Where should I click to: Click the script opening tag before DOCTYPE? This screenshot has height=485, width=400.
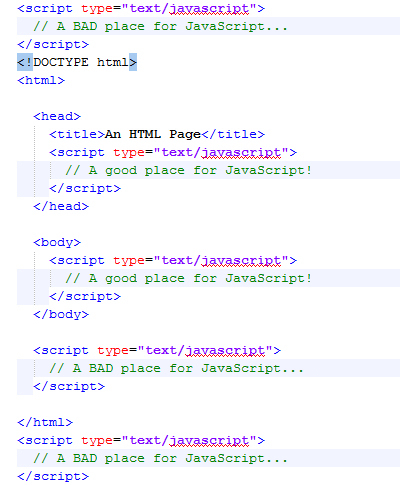(141, 9)
